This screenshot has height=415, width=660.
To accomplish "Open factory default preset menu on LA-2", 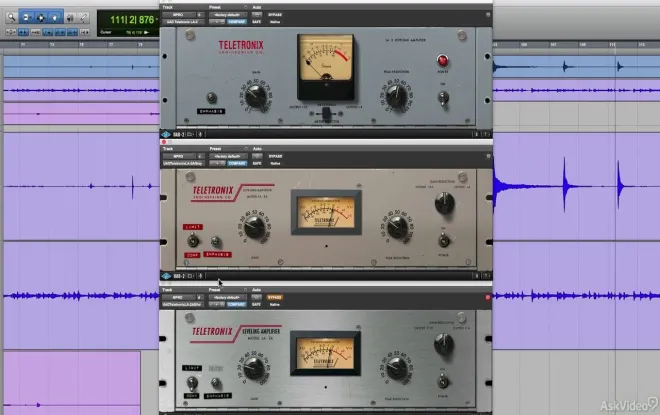I will pos(228,14).
